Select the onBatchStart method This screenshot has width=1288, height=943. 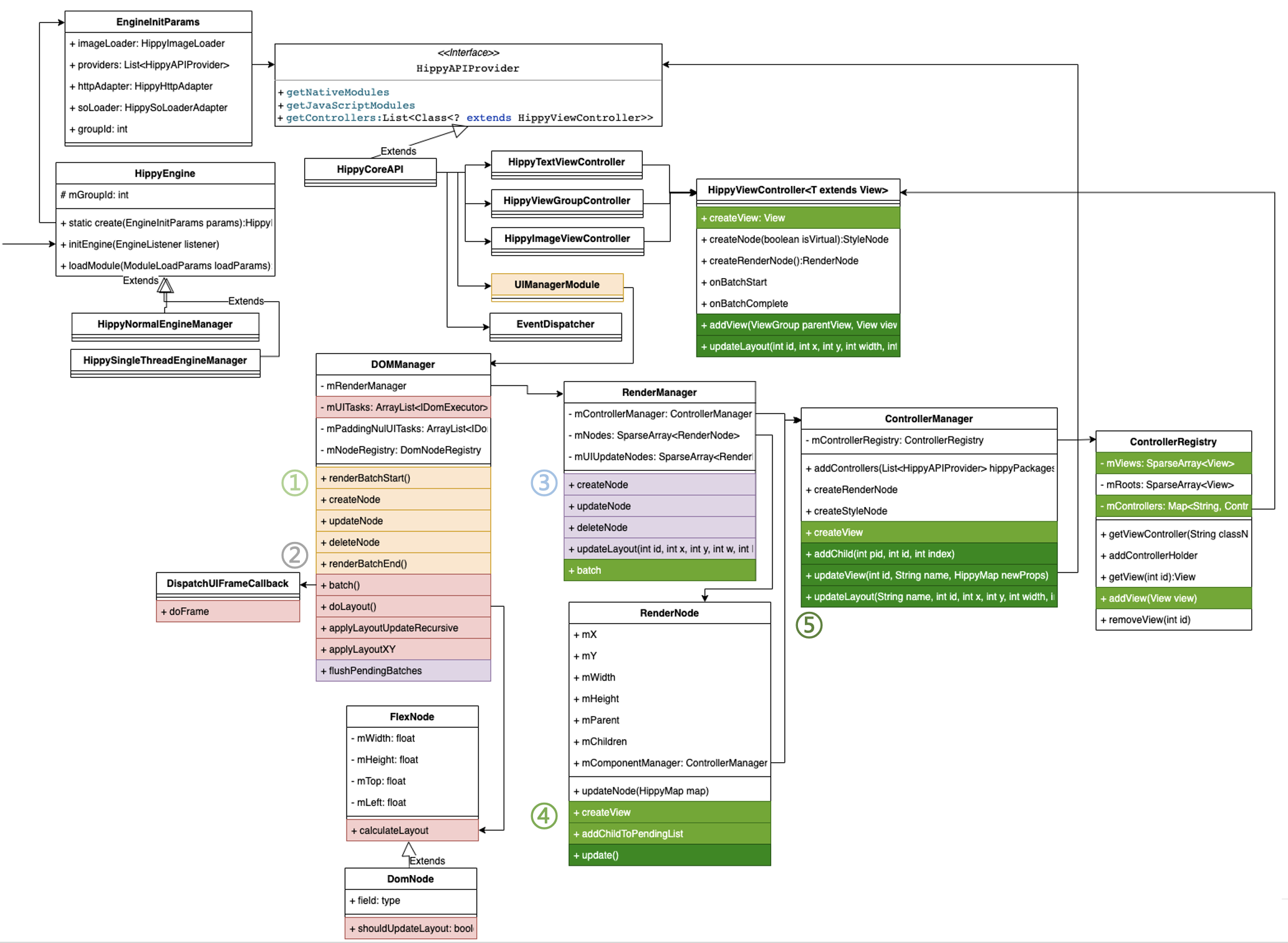point(798,283)
